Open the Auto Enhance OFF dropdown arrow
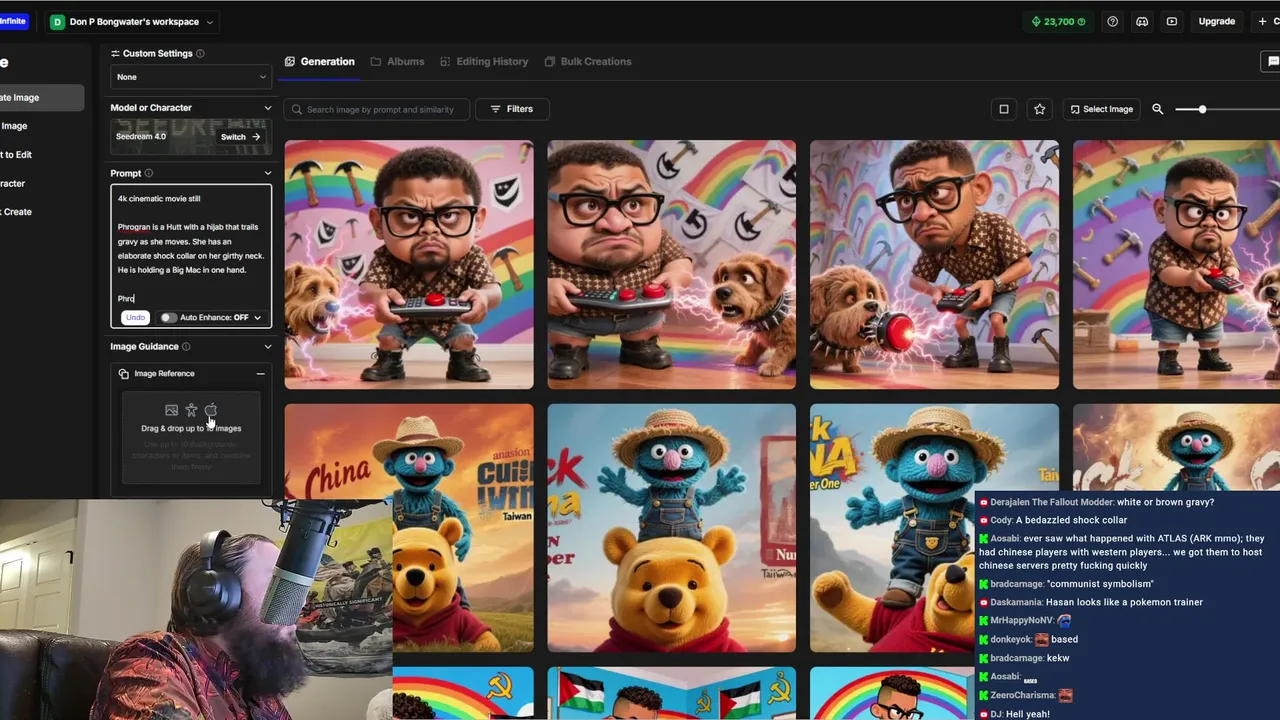The height and width of the screenshot is (720, 1280). click(x=257, y=318)
